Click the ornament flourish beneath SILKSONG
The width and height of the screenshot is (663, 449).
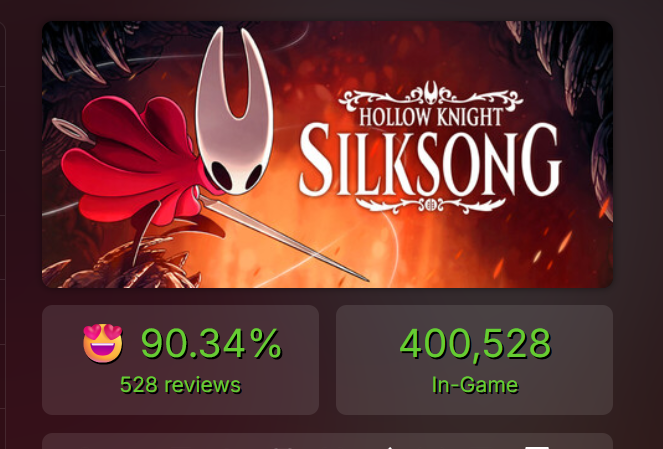pos(430,205)
